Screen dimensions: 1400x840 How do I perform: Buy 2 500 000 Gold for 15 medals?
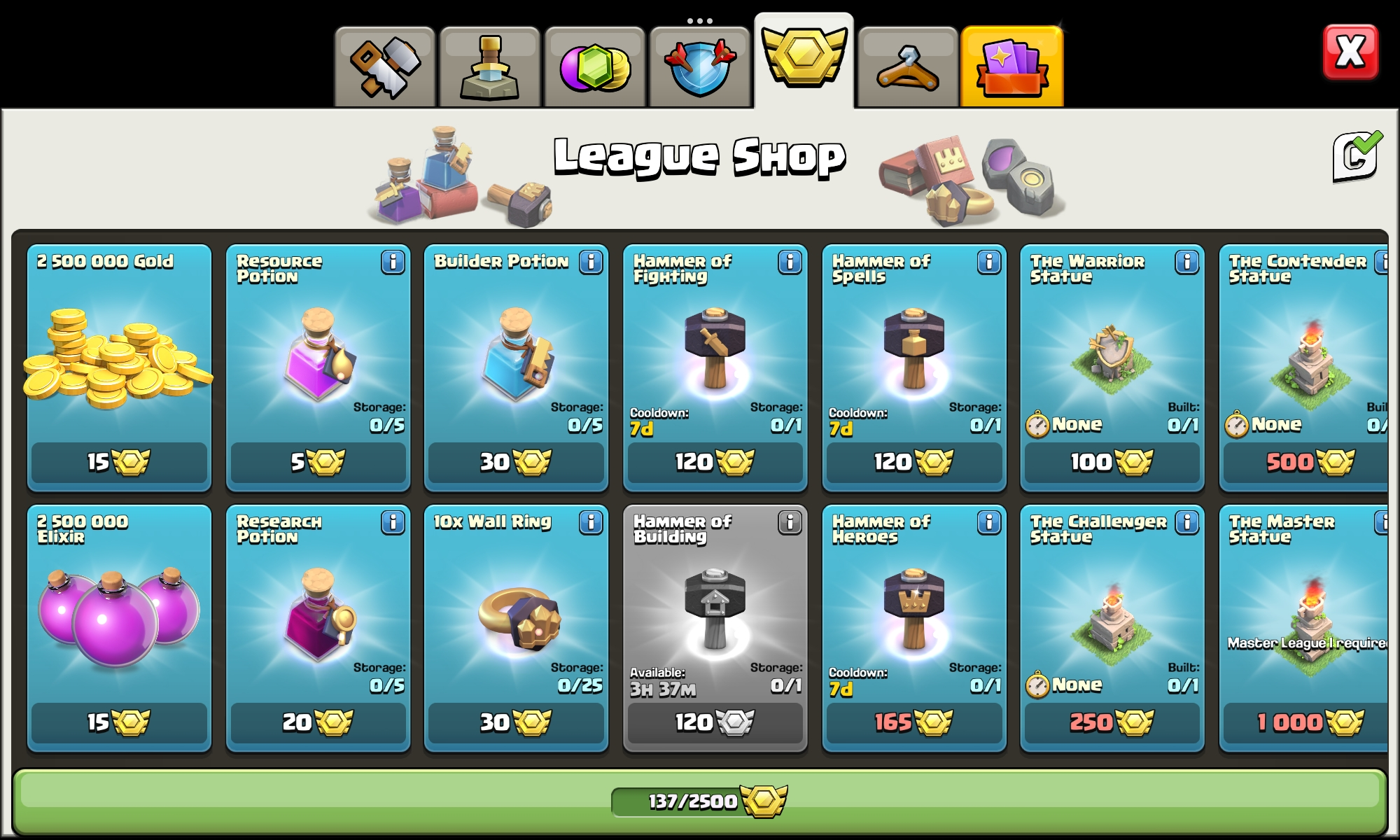(x=119, y=462)
